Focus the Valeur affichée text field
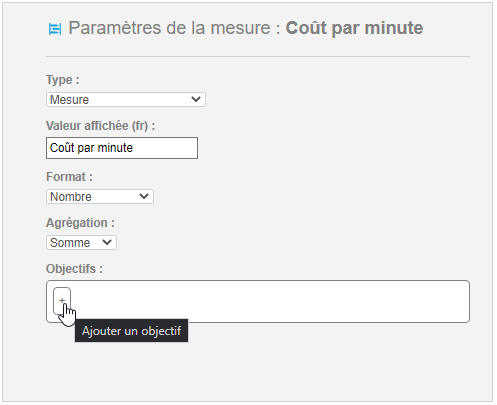Screen dimensions: 497x405 122,148
